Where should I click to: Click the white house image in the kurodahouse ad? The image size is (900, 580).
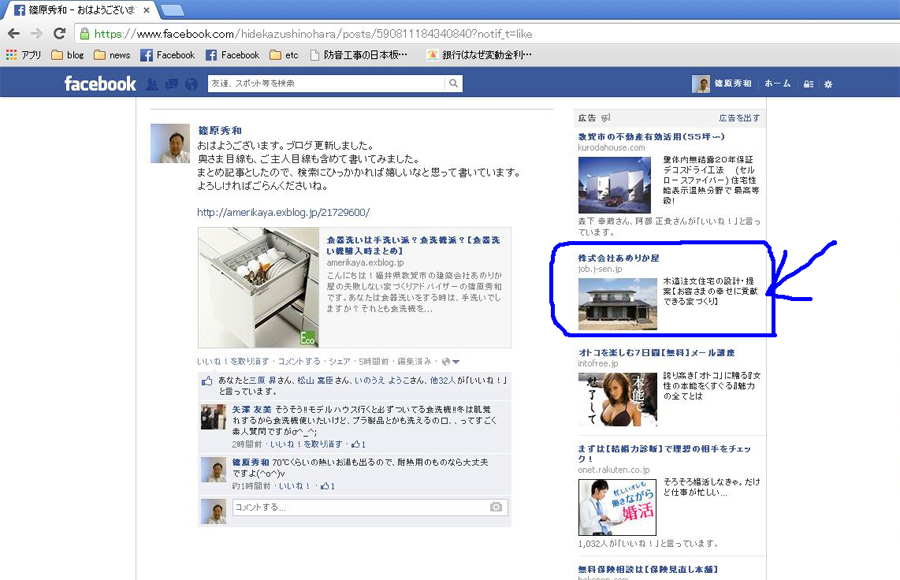615,185
